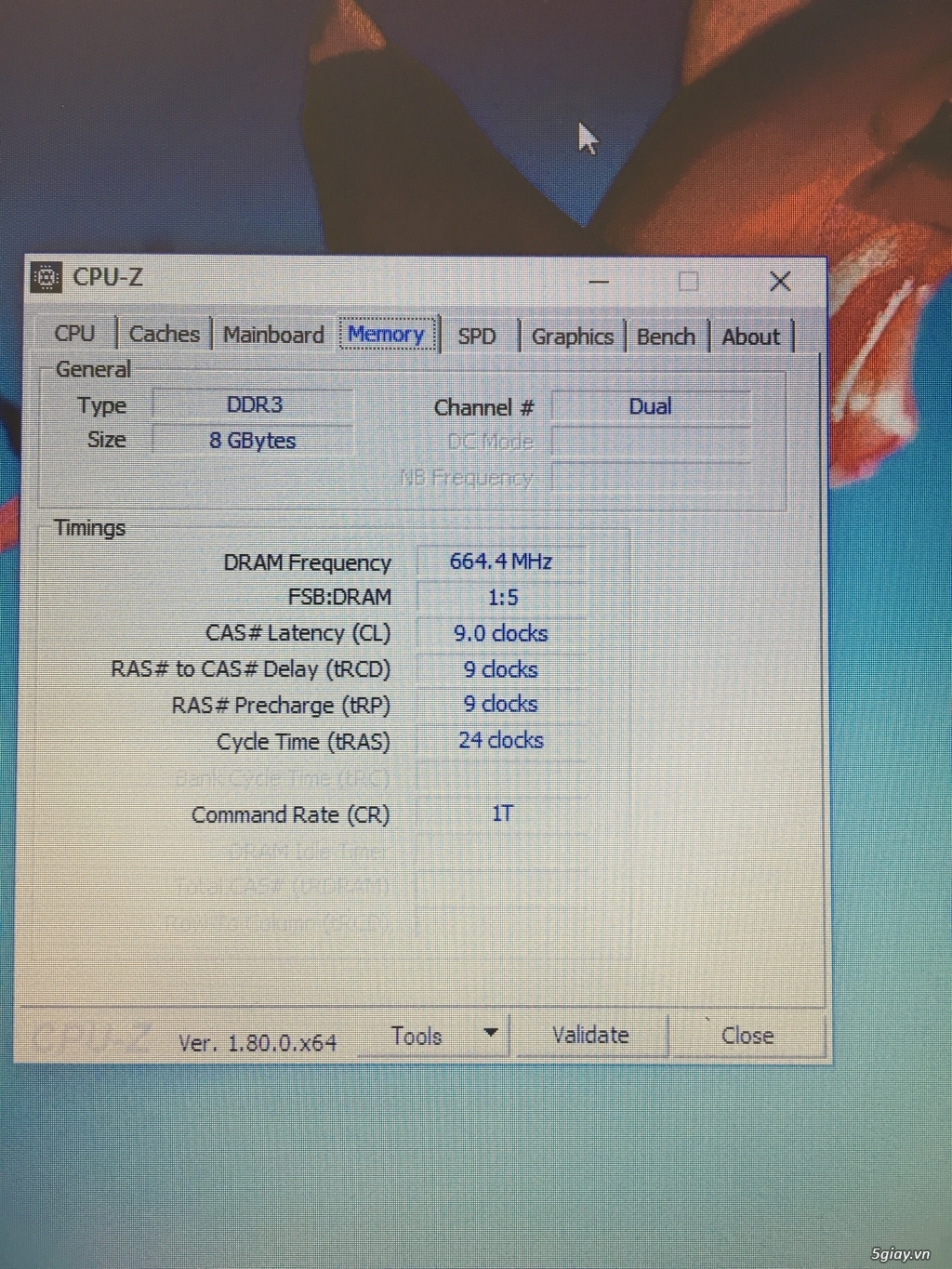The image size is (952, 1269).
Task: Click the DDR3 memory type value
Action: tap(253, 405)
